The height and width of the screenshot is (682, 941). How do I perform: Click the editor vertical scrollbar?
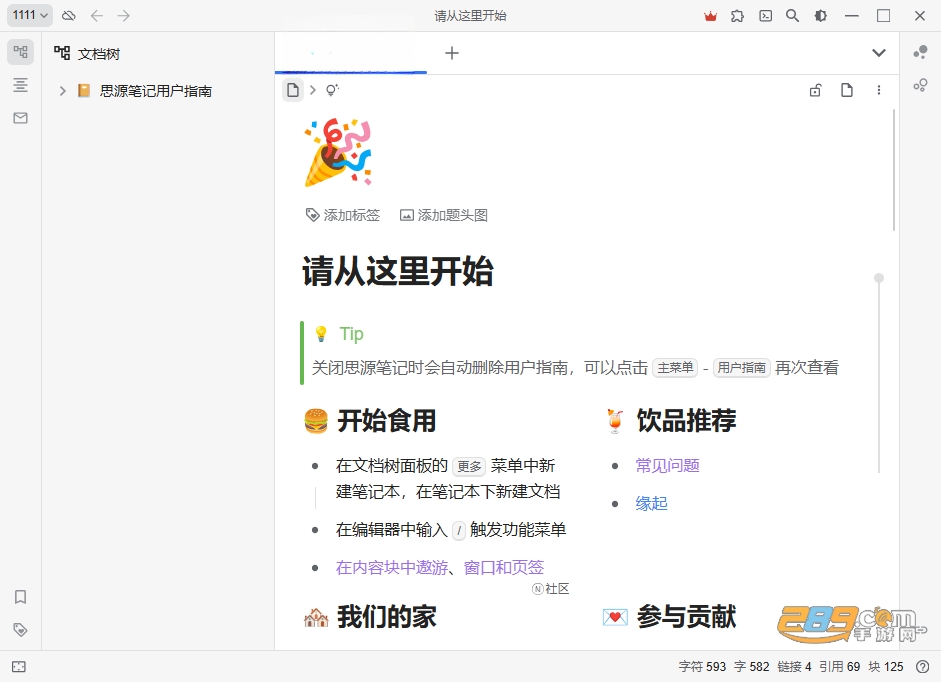[894, 170]
